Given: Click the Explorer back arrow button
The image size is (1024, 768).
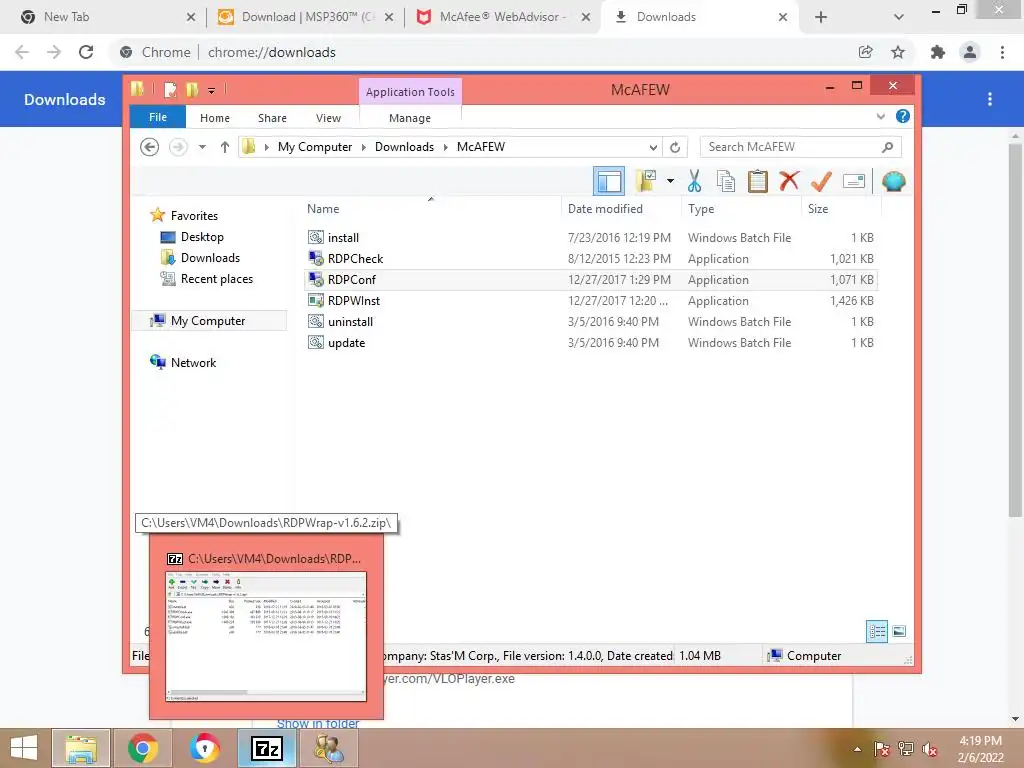Looking at the screenshot, I should click(150, 147).
